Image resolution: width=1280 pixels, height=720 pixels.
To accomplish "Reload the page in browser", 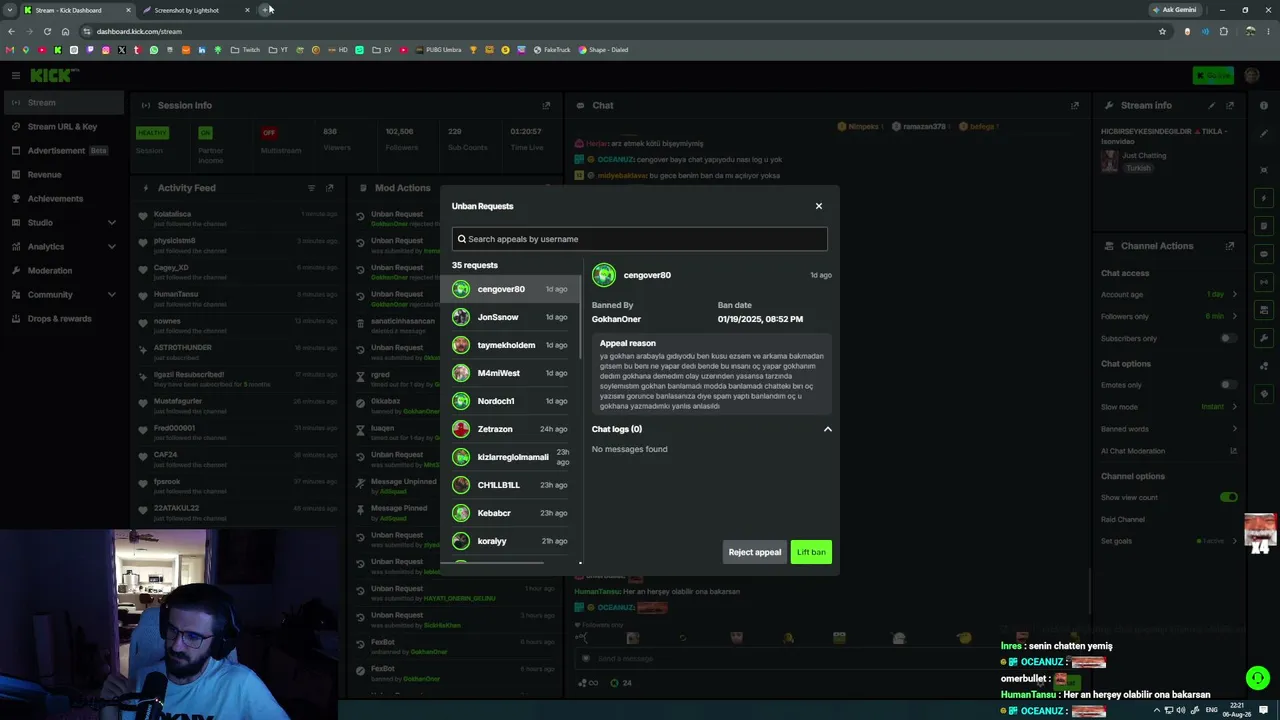I will coord(47,31).
